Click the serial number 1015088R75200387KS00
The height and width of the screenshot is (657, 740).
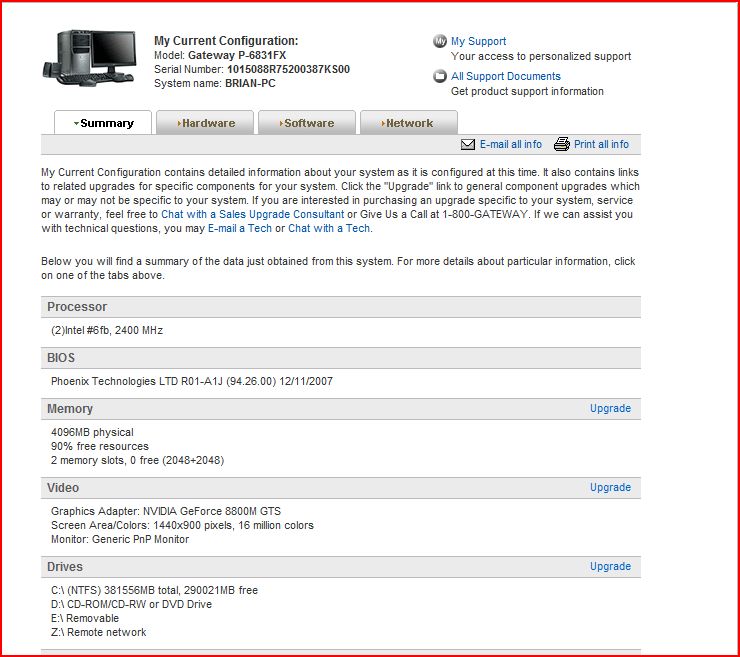[288, 69]
